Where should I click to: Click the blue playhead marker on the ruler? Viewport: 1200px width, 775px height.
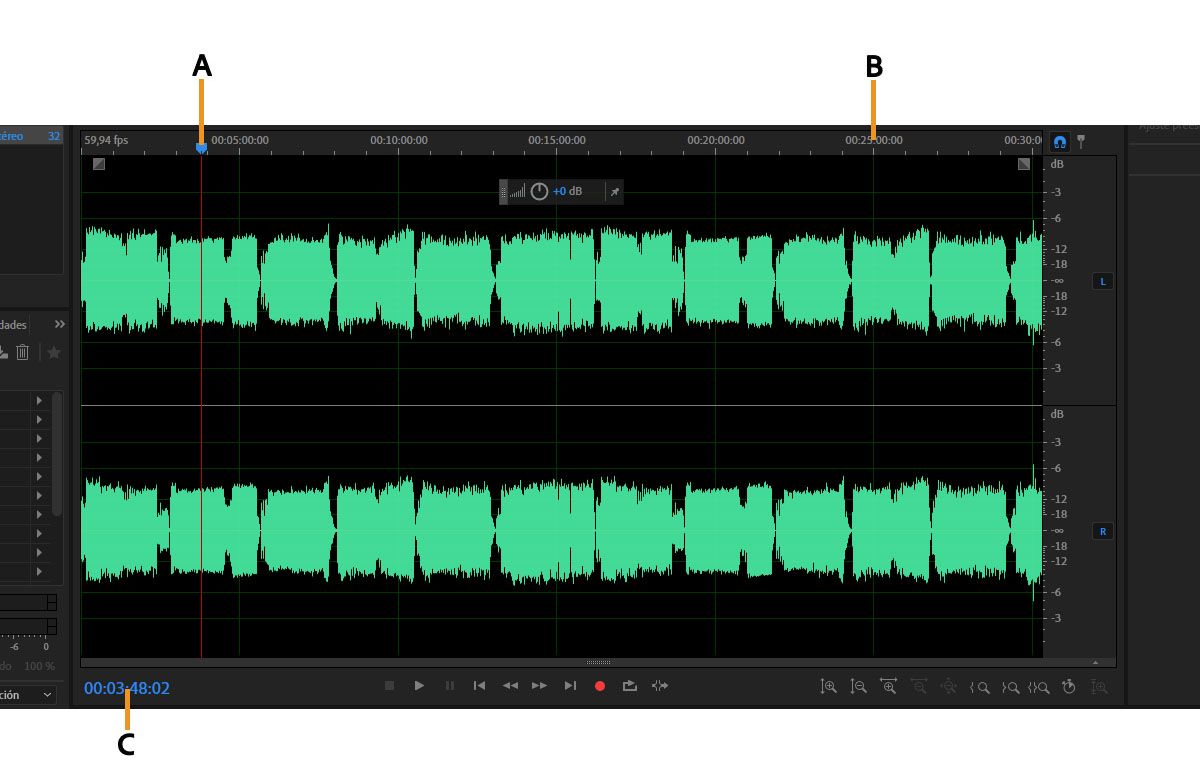coord(201,148)
